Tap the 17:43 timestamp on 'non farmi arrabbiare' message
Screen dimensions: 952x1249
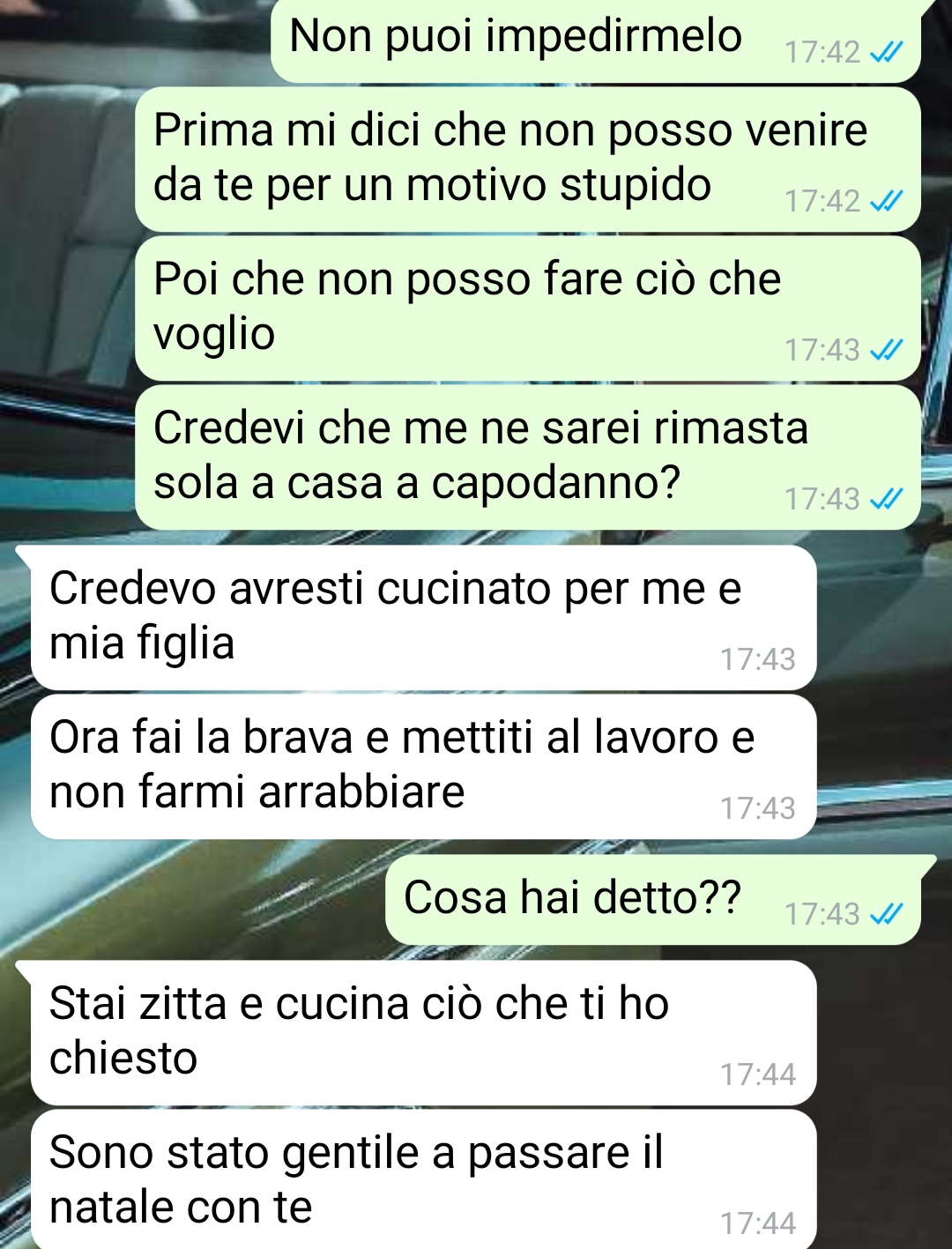coord(757,809)
